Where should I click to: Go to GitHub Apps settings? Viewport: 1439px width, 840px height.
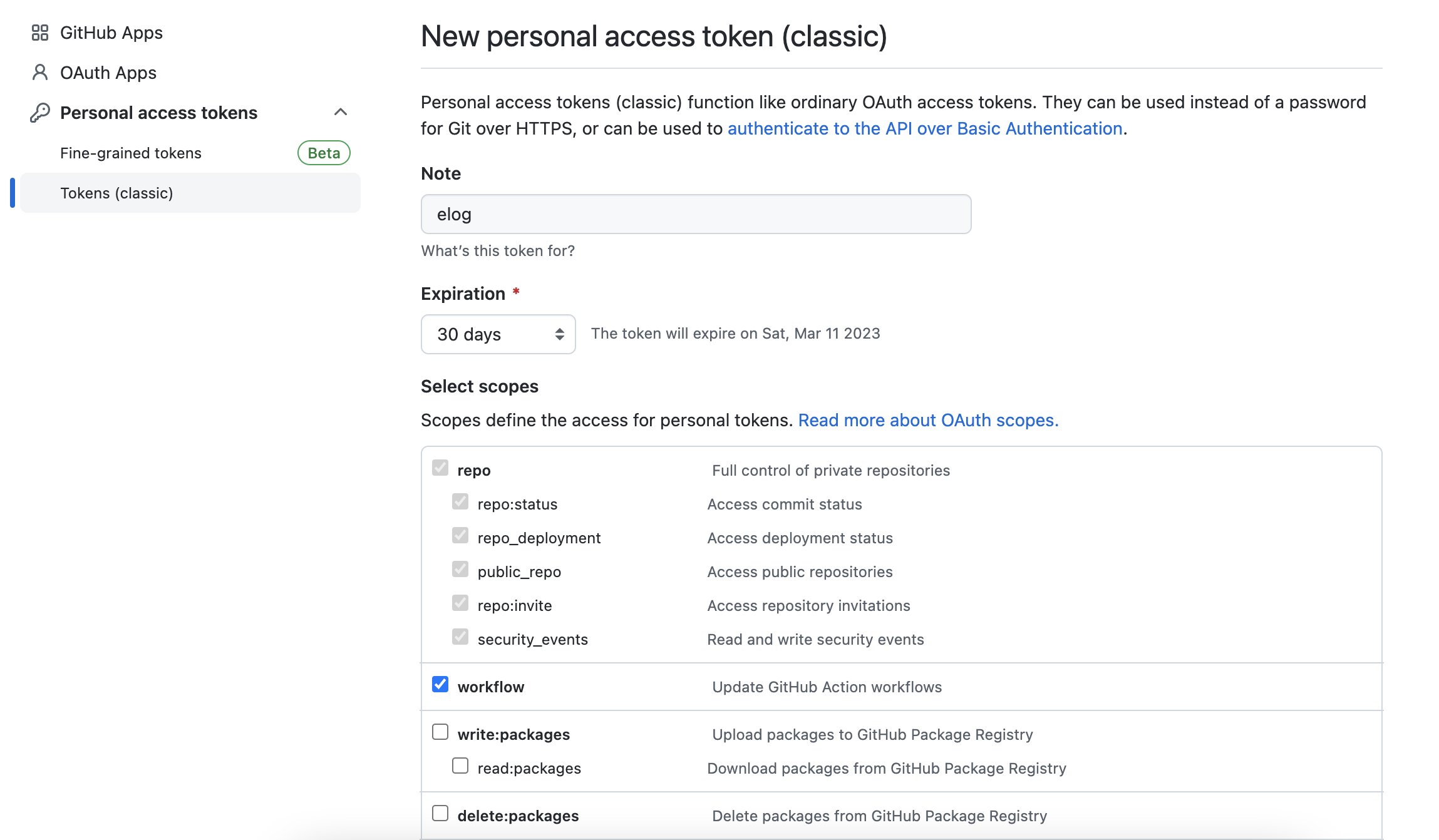coord(111,33)
